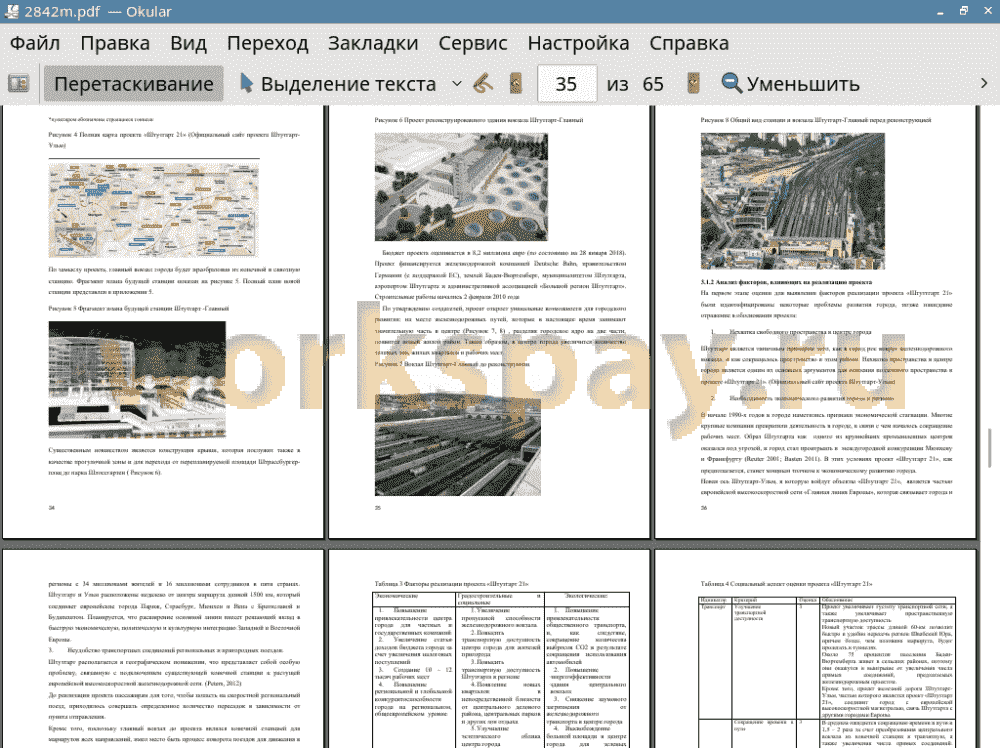Open the Файл menu
1000x748 pixels.
click(35, 43)
